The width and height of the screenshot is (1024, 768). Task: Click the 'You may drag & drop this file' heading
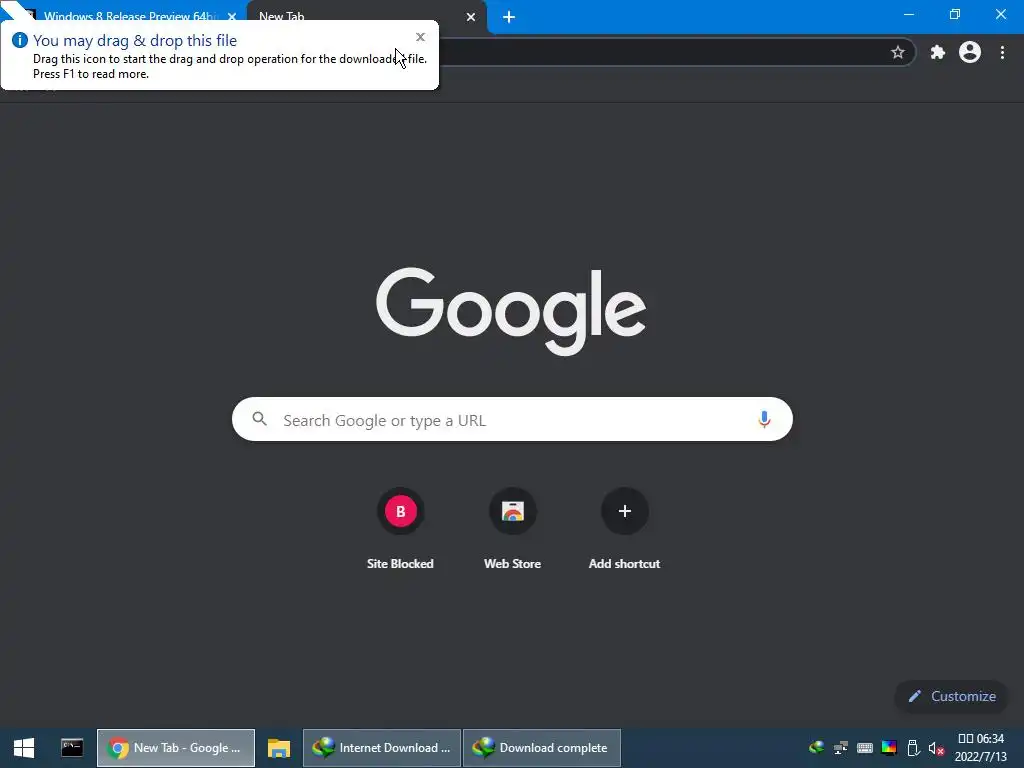(x=135, y=40)
